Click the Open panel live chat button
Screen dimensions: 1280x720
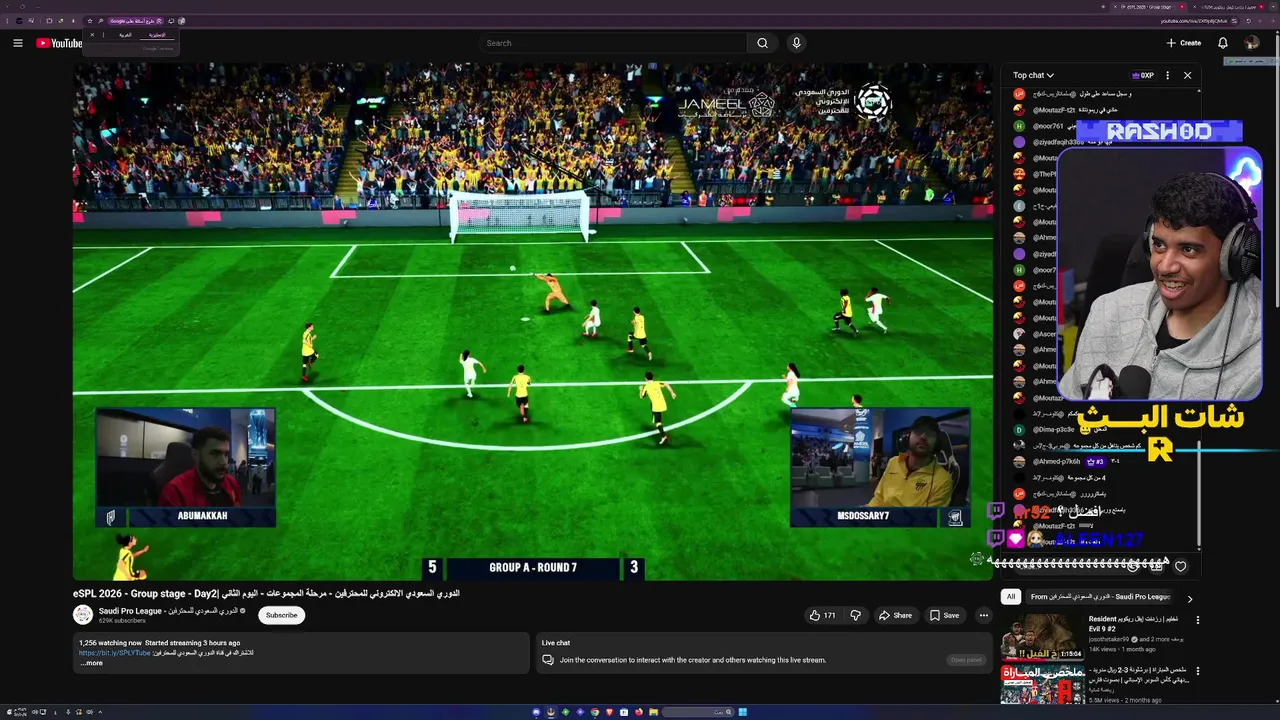(966, 660)
